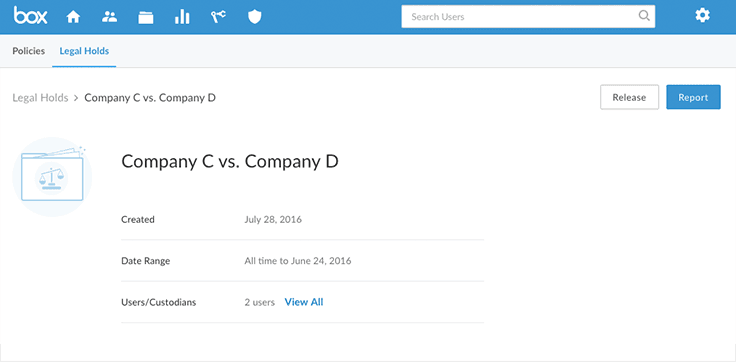Image resolution: width=736 pixels, height=364 pixels.
Task: Open the Users and Groups icon
Action: click(109, 17)
